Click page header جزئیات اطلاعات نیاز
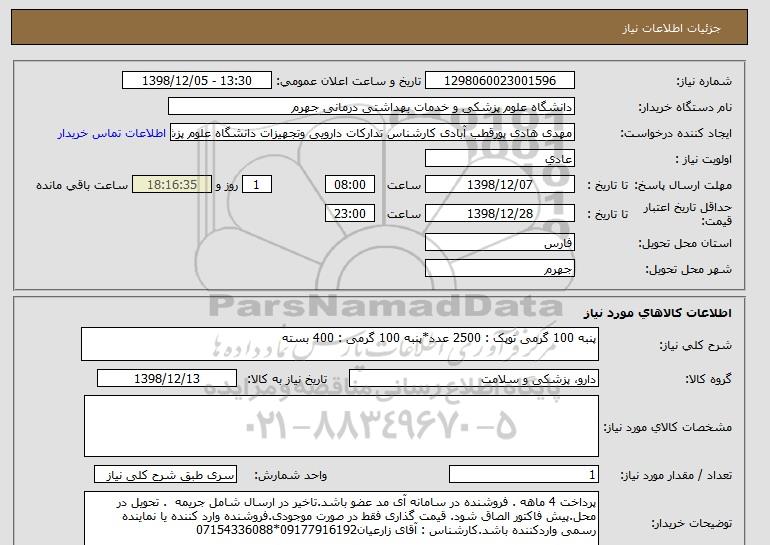 [x=671, y=28]
